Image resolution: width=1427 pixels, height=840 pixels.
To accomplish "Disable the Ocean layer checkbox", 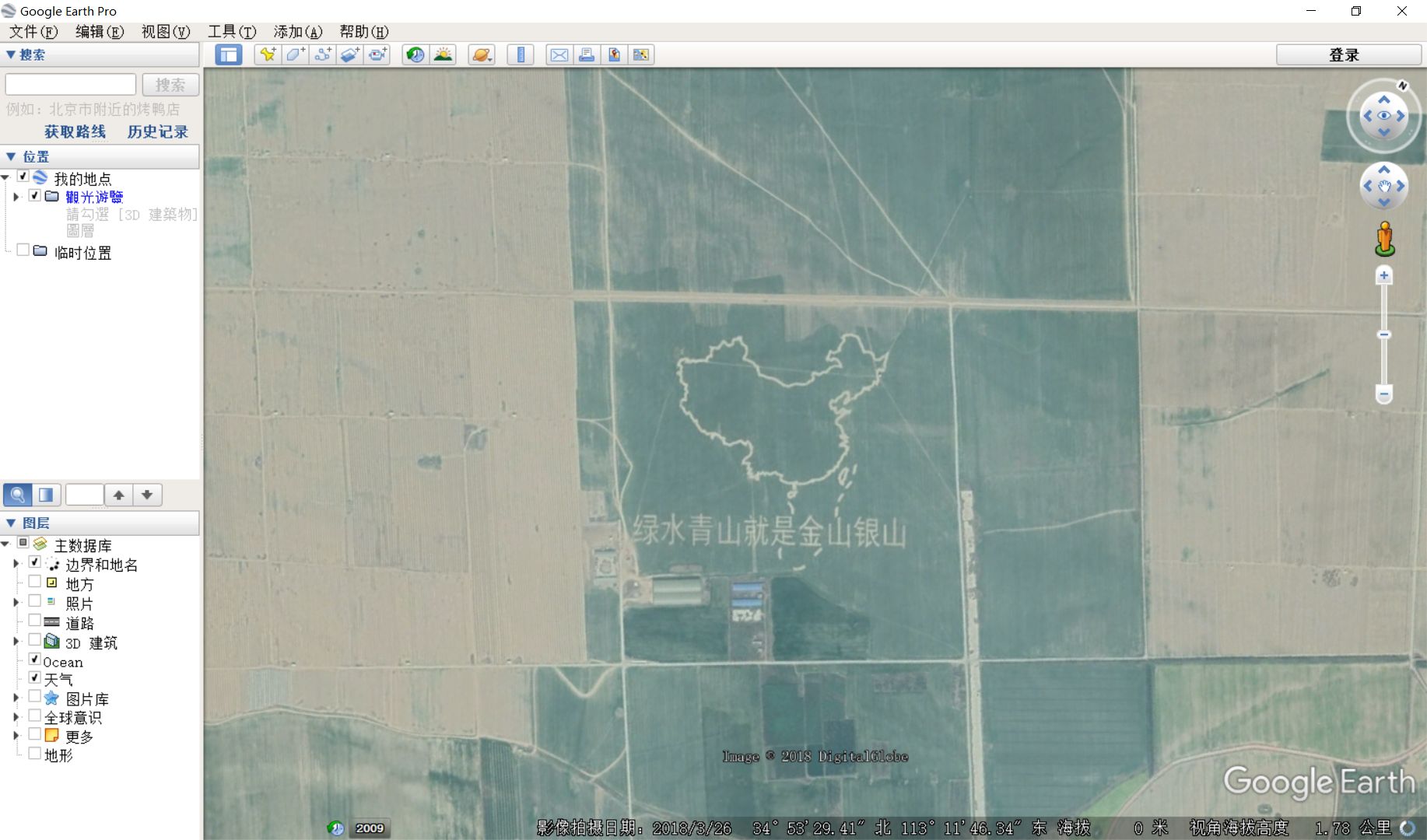I will tap(35, 659).
